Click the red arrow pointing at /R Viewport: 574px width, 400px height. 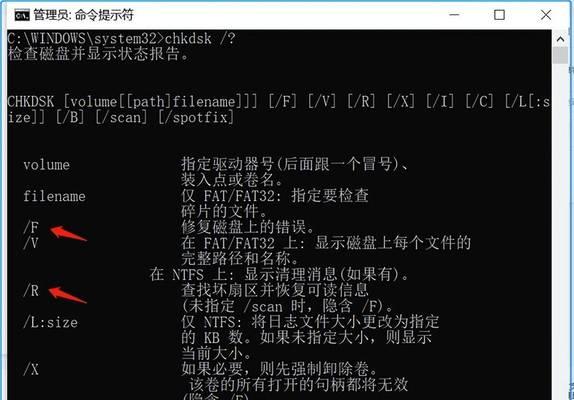[x=67, y=295]
